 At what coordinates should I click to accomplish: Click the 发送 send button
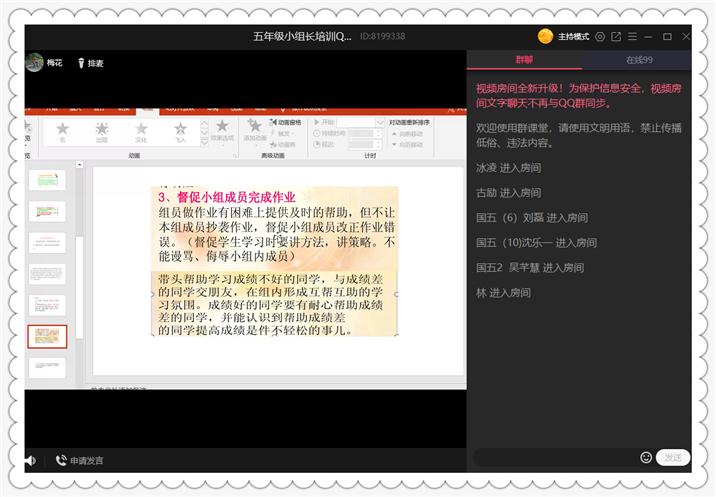tap(673, 457)
